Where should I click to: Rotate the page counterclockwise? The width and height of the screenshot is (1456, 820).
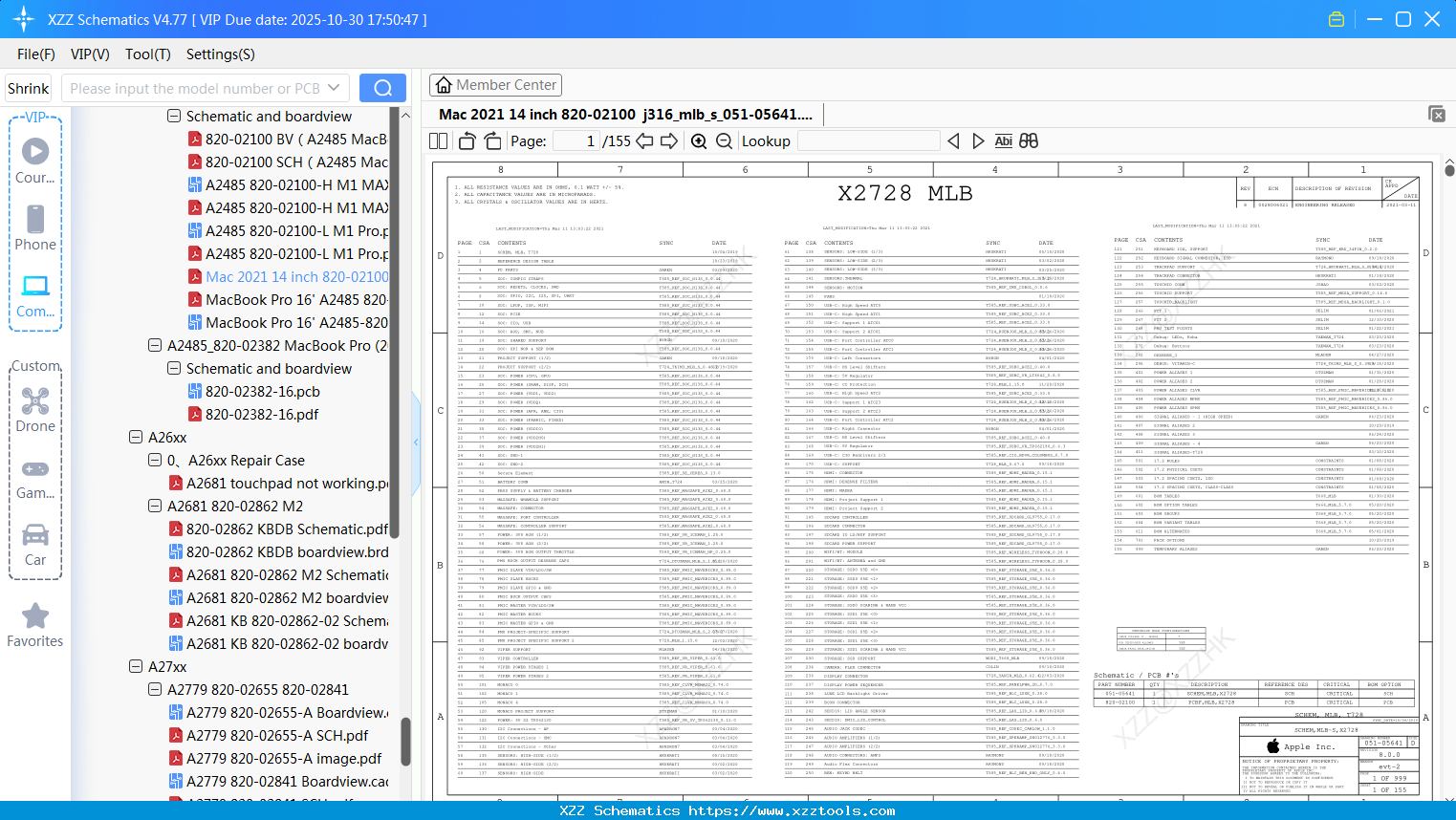[467, 141]
